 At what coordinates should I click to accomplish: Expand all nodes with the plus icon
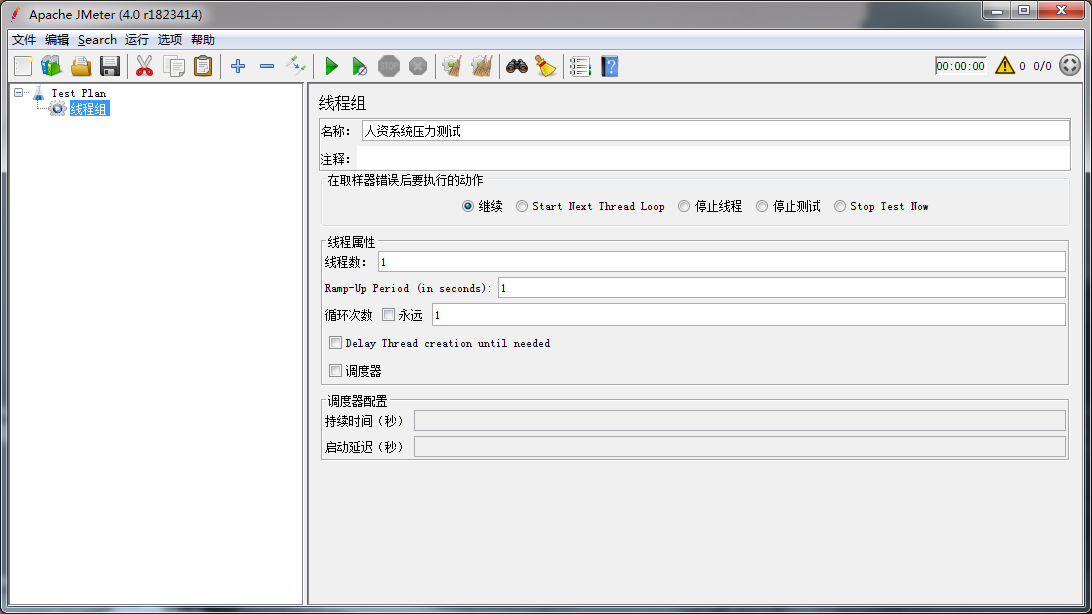click(238, 66)
